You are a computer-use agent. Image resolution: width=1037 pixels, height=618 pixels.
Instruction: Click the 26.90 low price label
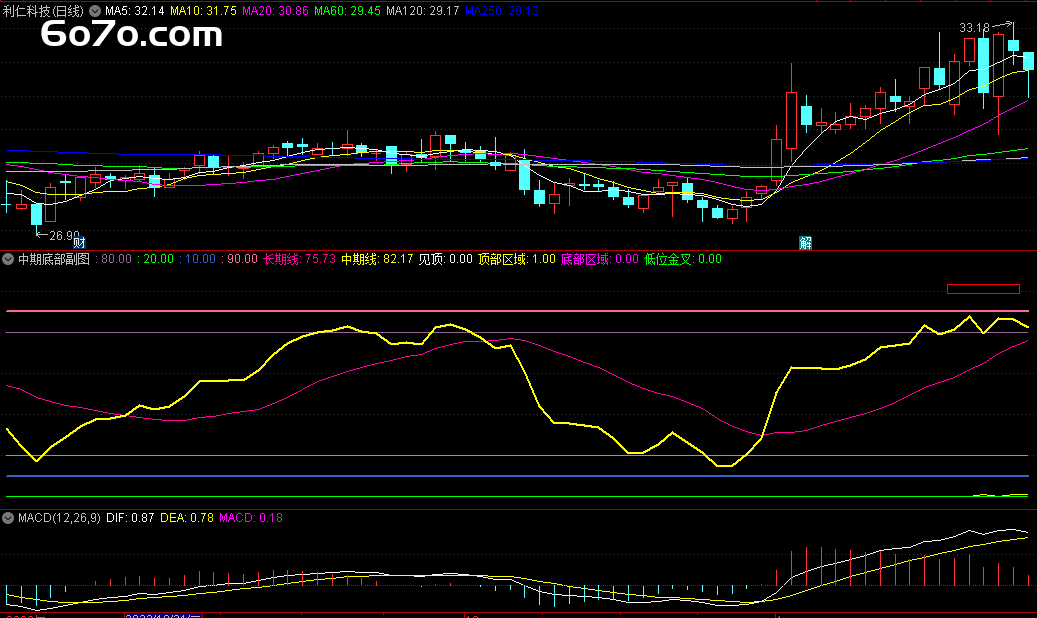(x=64, y=236)
